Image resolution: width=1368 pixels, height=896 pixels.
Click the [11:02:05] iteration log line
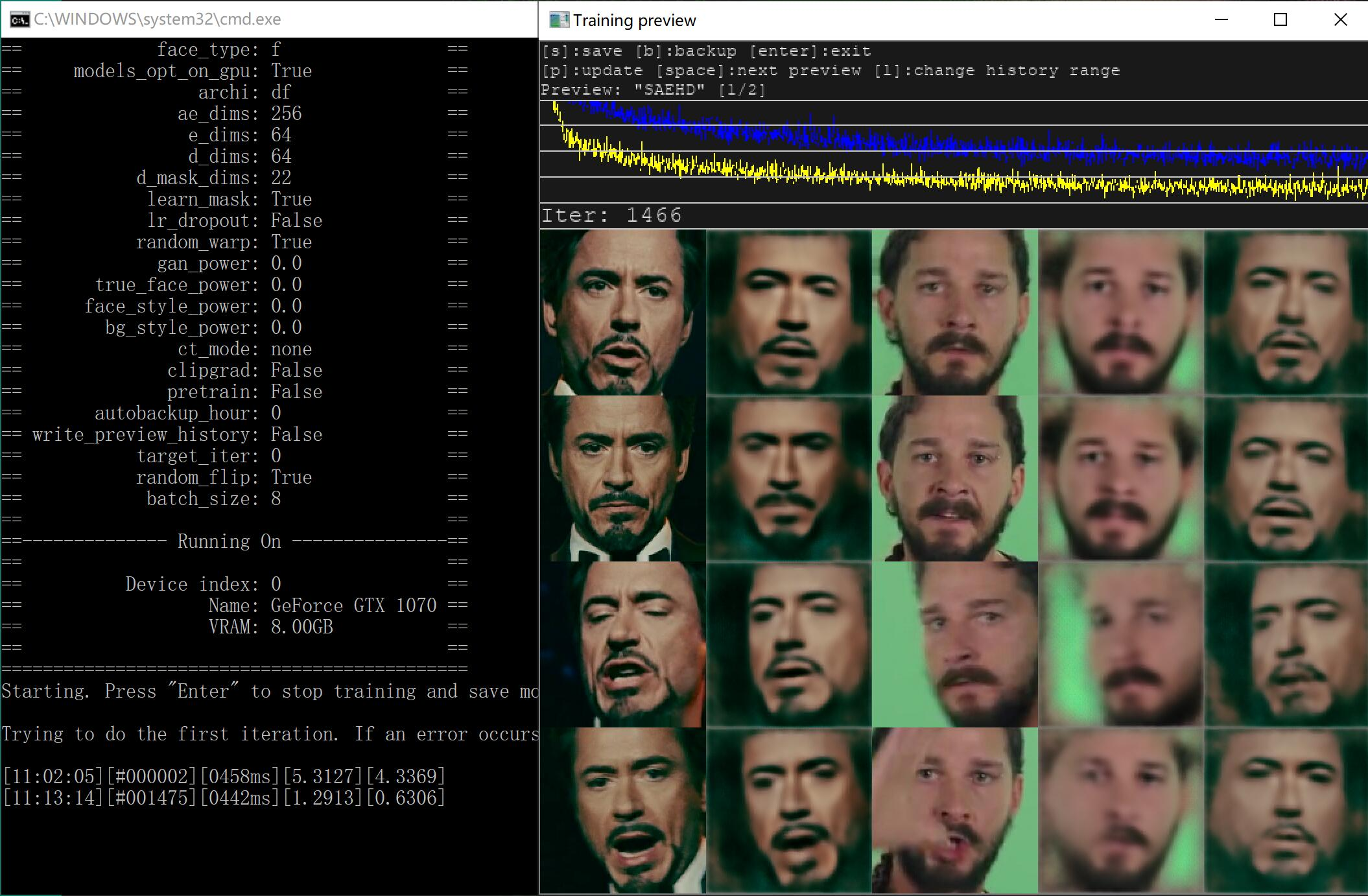pyautogui.click(x=224, y=776)
